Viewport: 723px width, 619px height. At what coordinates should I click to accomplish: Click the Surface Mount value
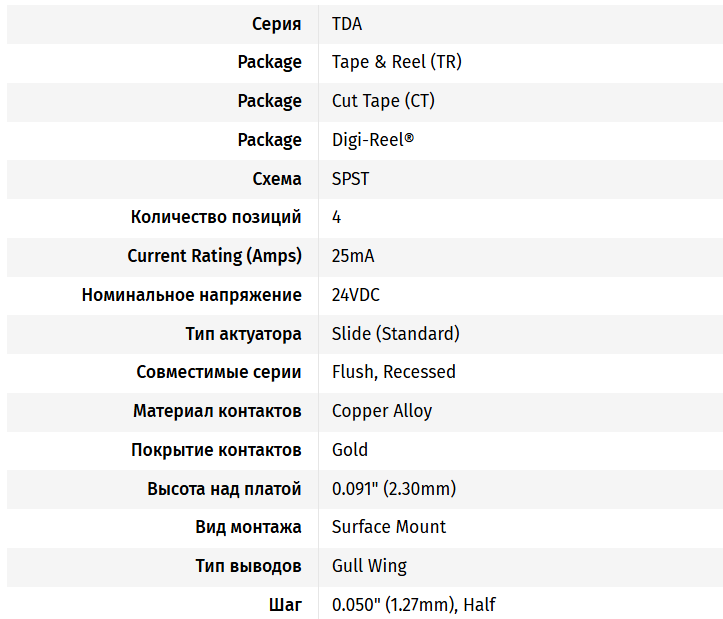389,527
